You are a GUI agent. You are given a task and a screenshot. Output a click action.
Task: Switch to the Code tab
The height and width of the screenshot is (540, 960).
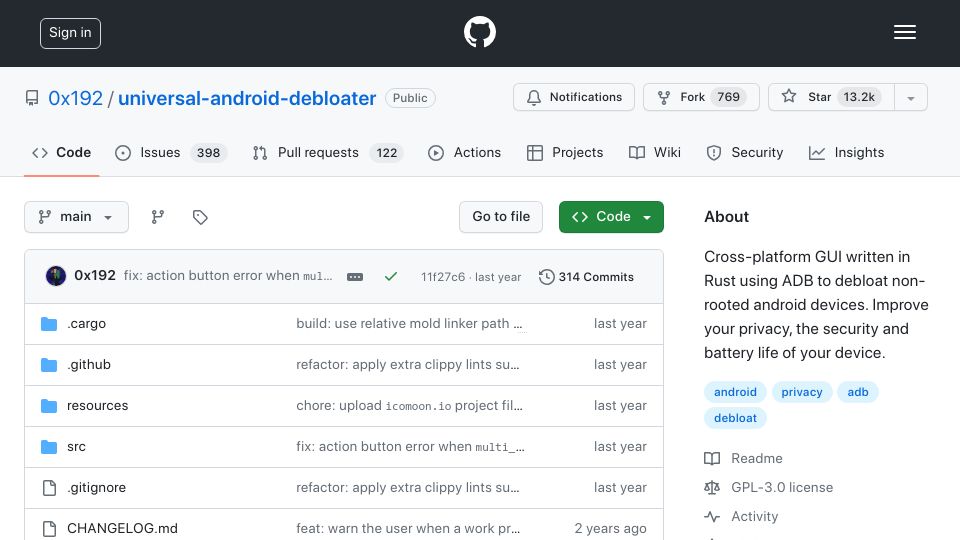[61, 152]
